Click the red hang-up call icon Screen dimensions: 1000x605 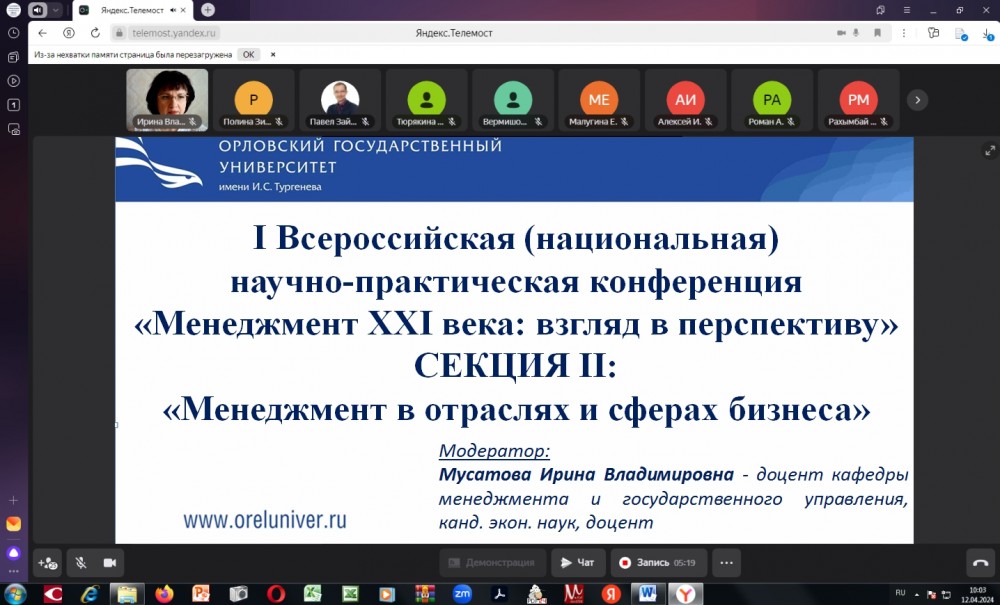tap(980, 563)
